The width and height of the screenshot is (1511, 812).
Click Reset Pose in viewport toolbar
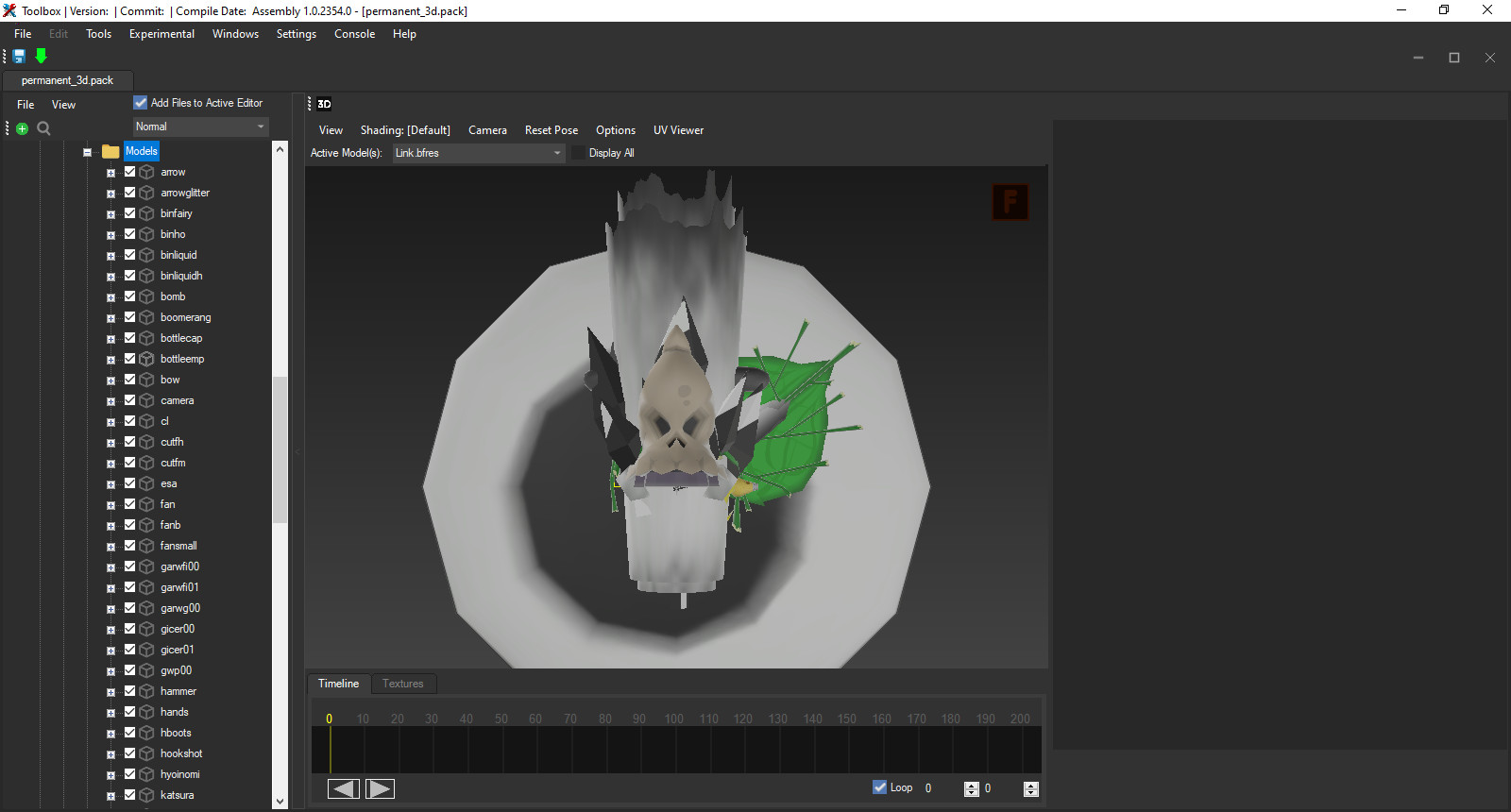click(x=552, y=130)
